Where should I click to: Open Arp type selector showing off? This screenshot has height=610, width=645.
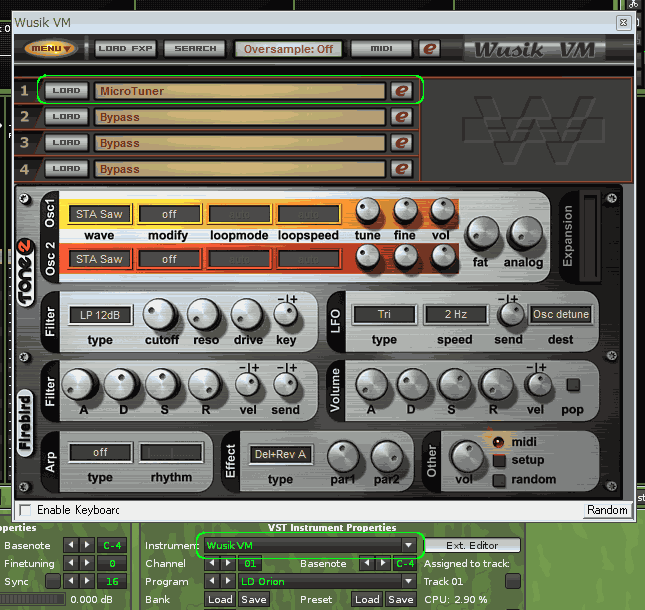click(x=100, y=452)
